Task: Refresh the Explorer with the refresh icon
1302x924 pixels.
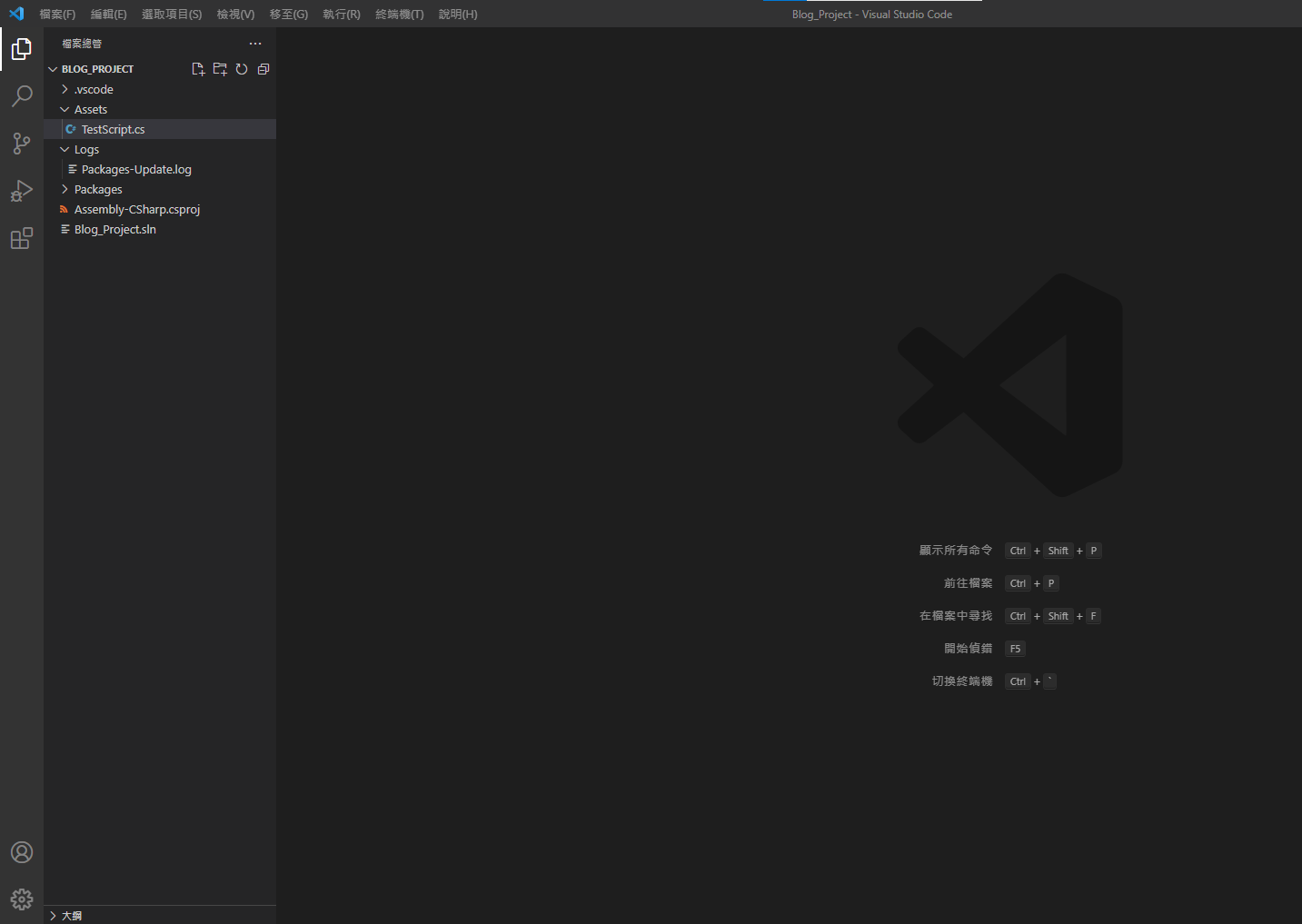Action: click(x=241, y=68)
